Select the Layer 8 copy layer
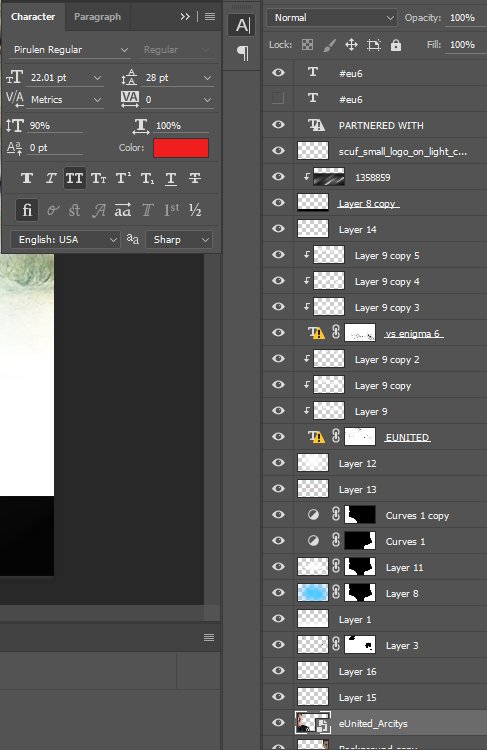This screenshot has width=487, height=750. coord(375,203)
